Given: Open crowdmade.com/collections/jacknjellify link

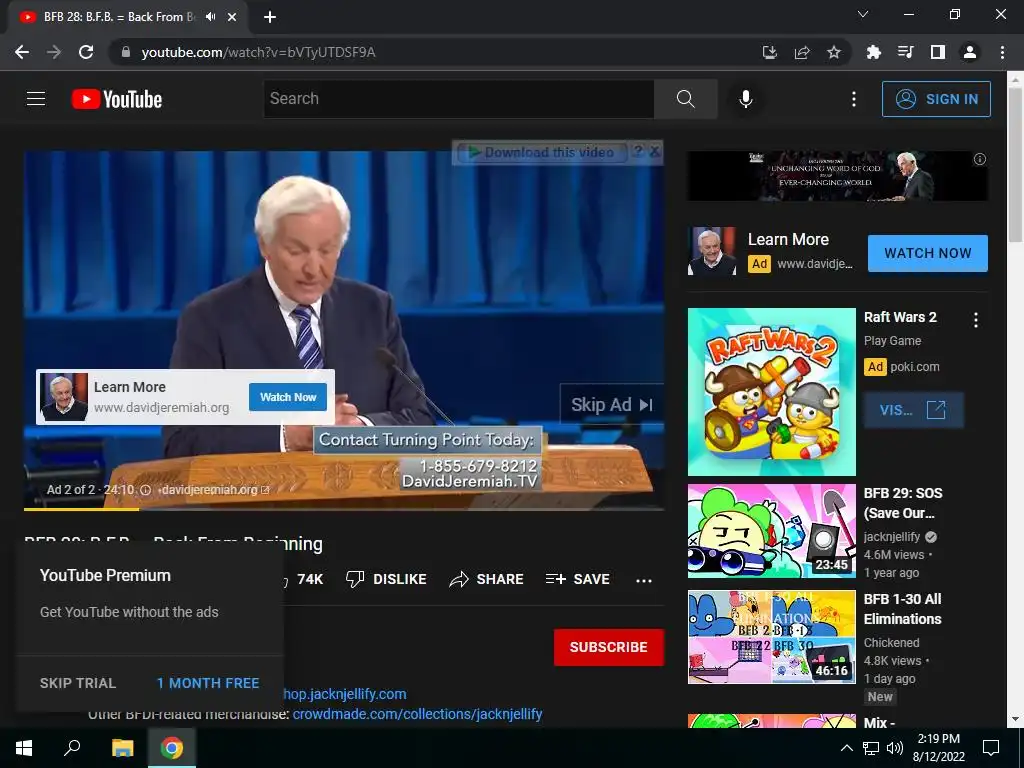Looking at the screenshot, I should point(417,714).
